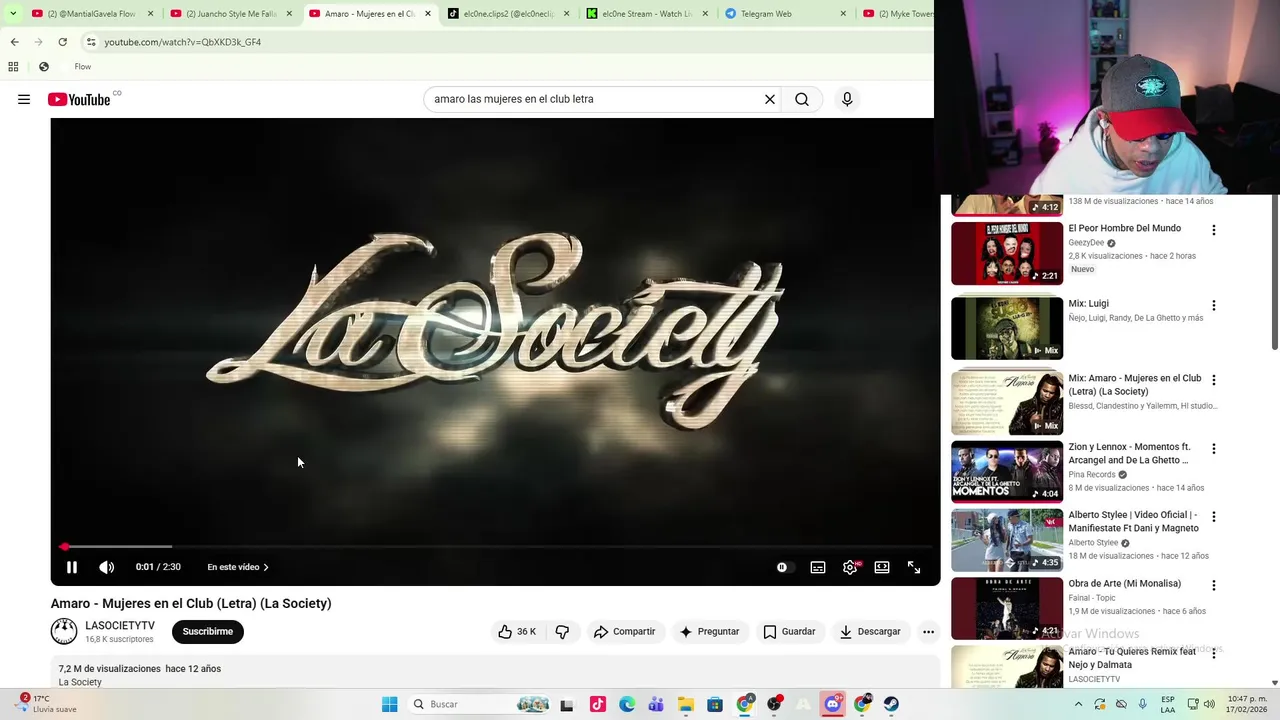
Task: Open options for Alberto Stylee Manifiestate video
Action: point(1214,517)
